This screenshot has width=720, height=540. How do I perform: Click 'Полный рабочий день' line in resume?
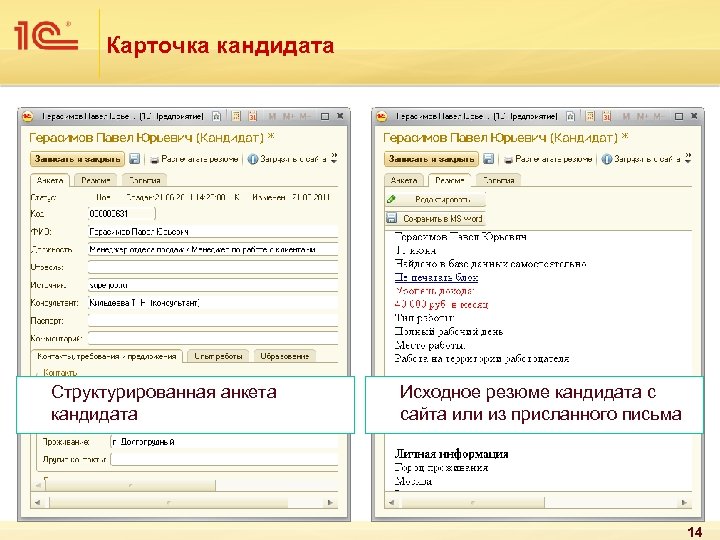449,332
